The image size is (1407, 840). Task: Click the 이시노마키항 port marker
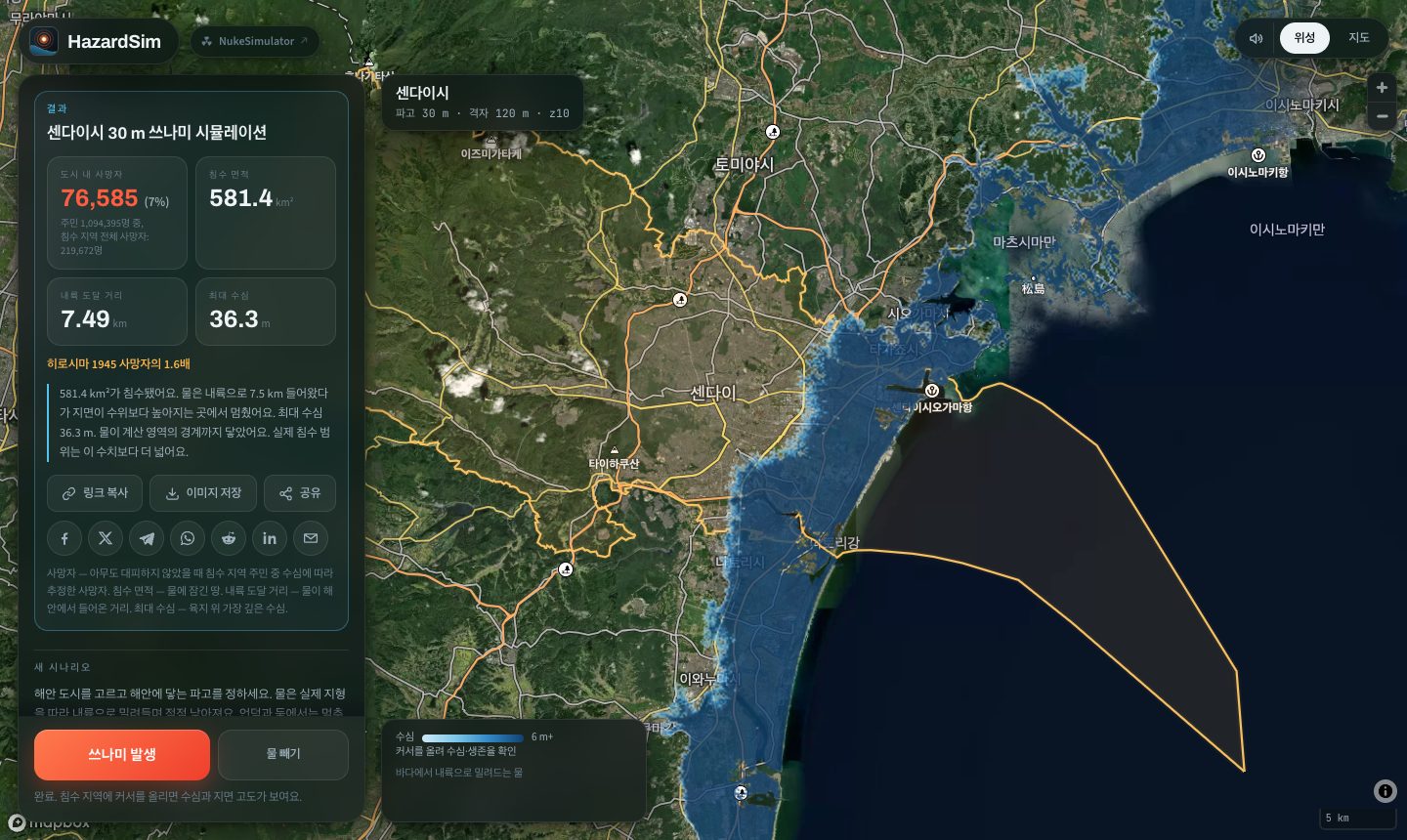(x=1258, y=155)
